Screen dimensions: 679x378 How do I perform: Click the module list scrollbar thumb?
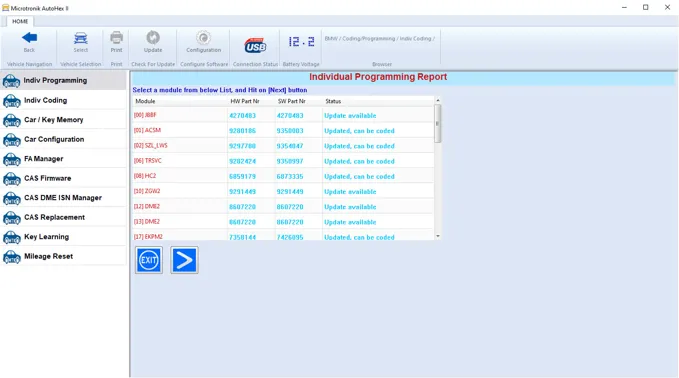coord(438,123)
